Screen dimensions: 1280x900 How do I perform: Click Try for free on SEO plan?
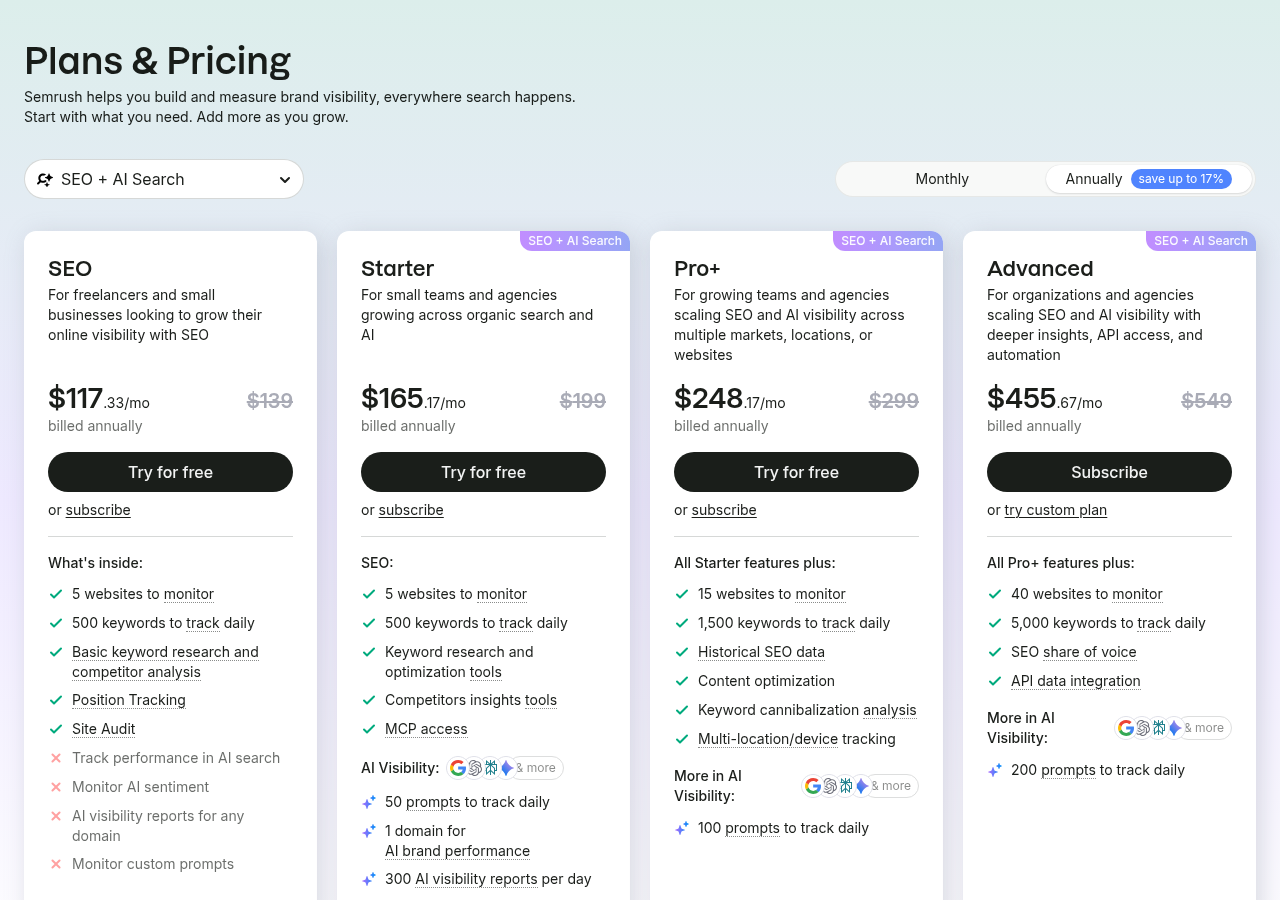[x=170, y=472]
